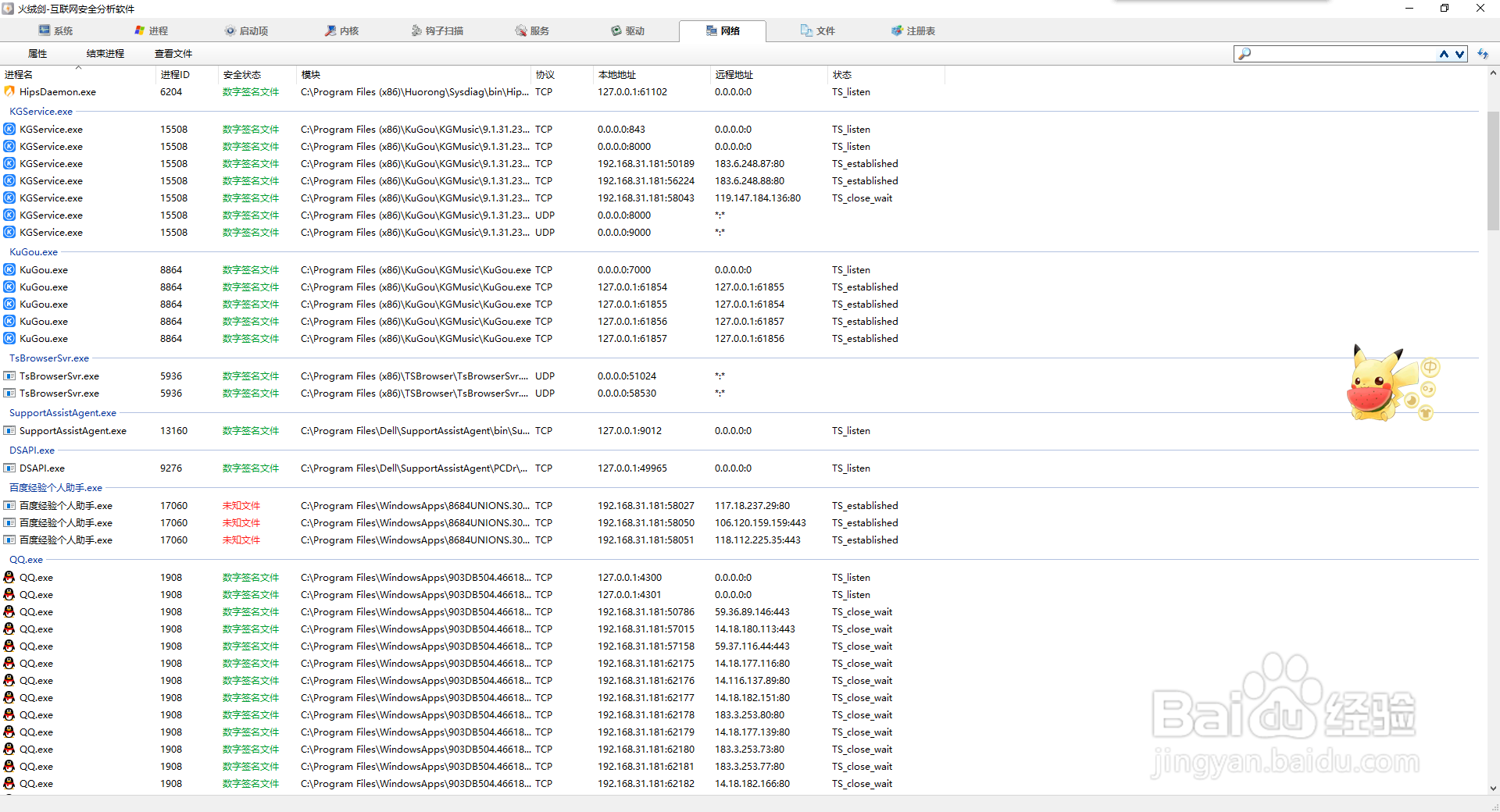Sort by 协议 column header

click(x=562, y=75)
